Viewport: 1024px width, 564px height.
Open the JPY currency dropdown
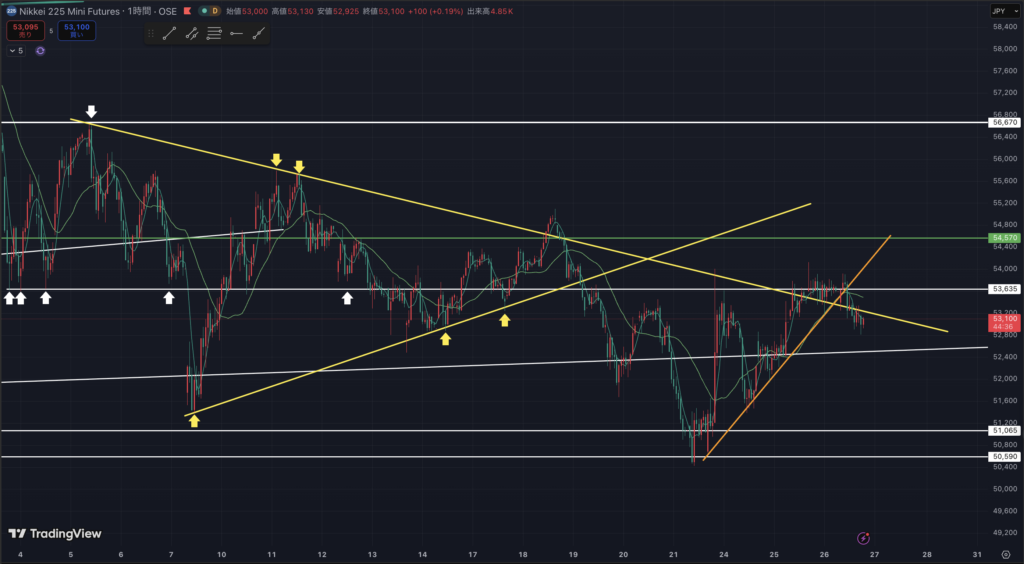click(x=1000, y=10)
